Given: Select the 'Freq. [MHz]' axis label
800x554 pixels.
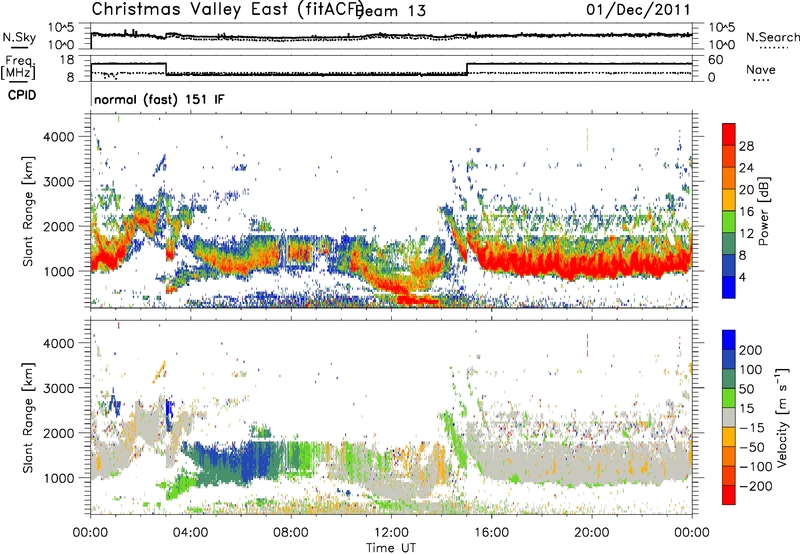Looking at the screenshot, I should click(18, 67).
